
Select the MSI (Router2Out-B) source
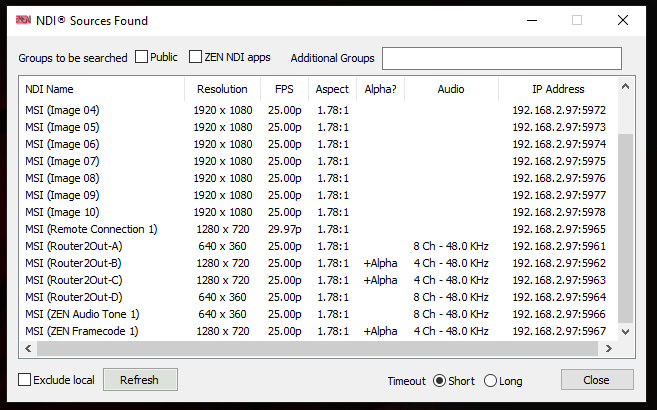coord(316,263)
